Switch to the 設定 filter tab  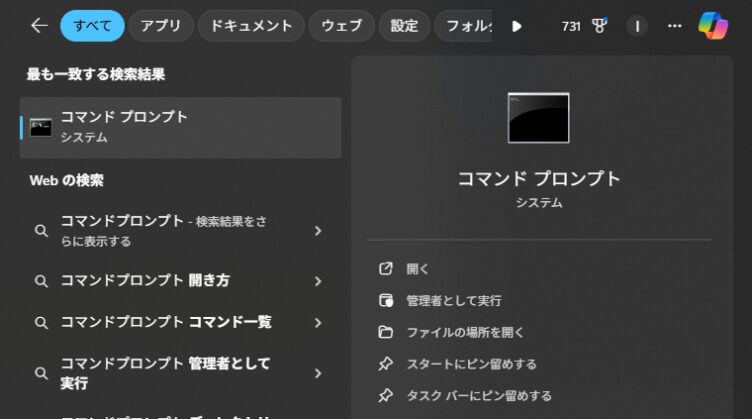point(404,26)
